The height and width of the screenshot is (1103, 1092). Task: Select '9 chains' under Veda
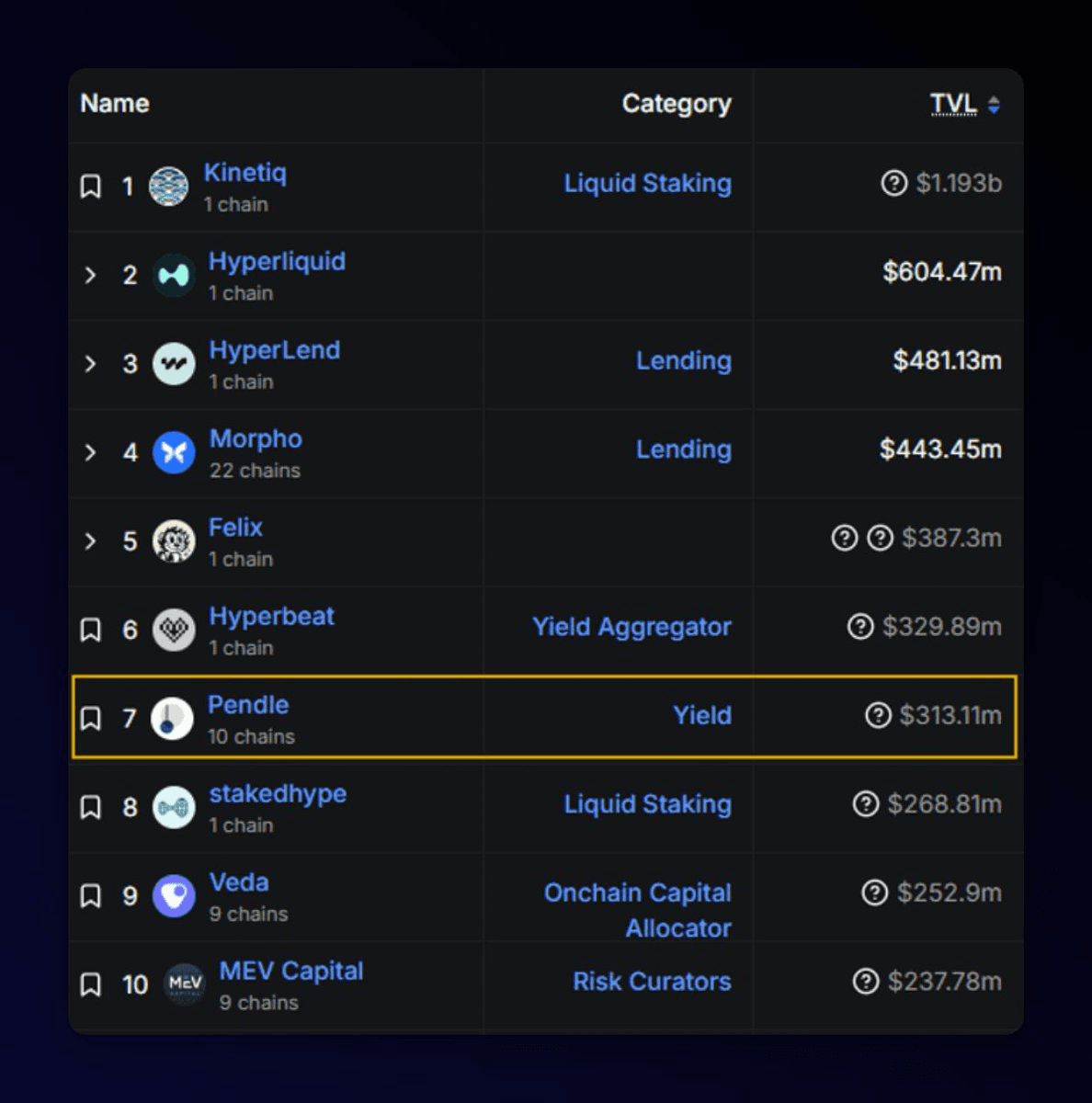click(248, 914)
